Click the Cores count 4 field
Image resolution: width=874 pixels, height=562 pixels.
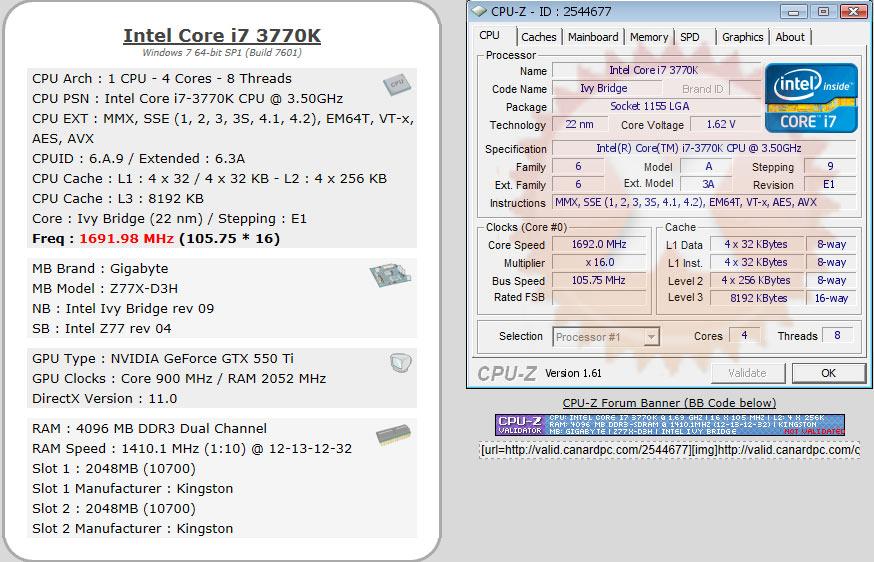coord(744,336)
